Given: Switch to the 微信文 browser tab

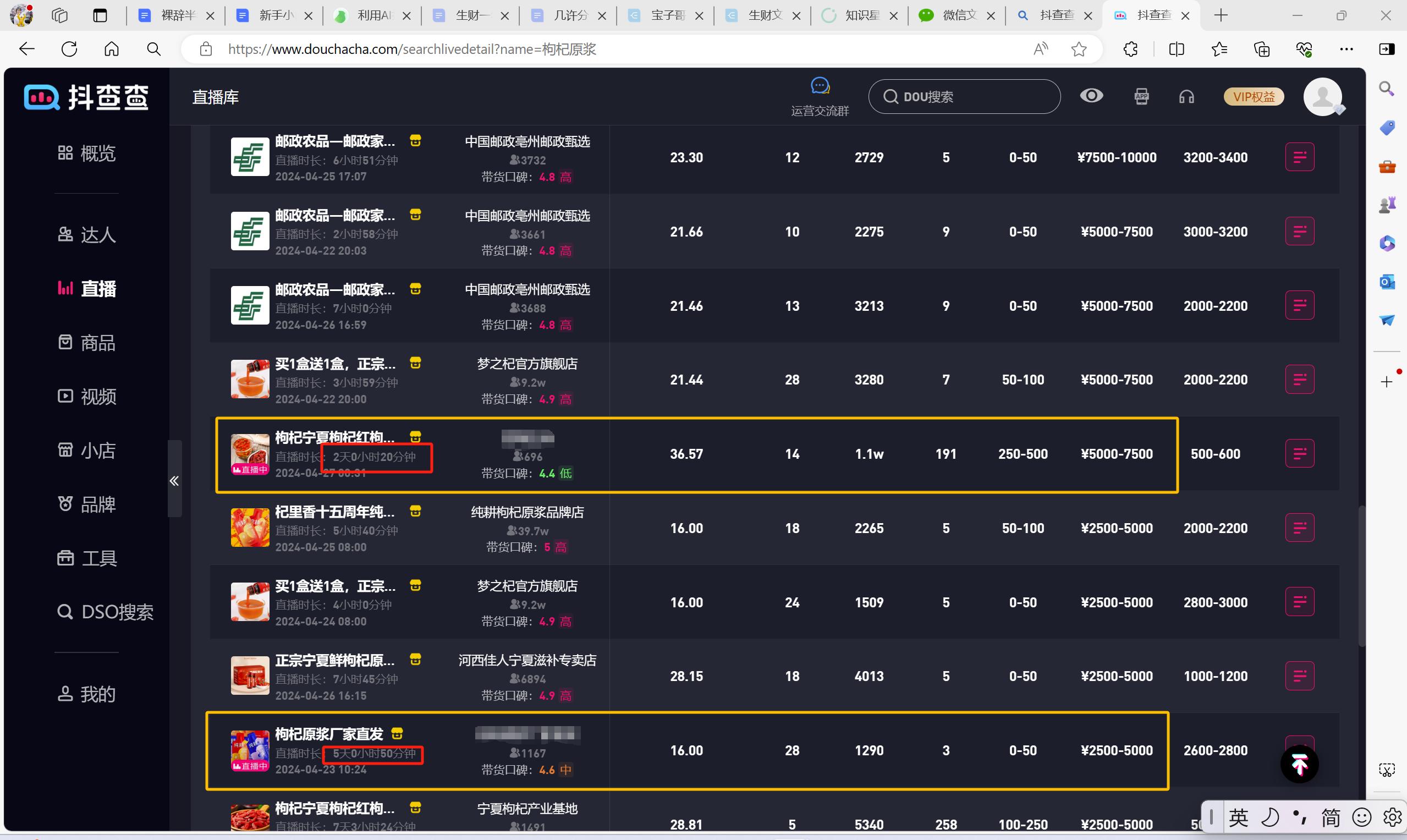Looking at the screenshot, I should point(958,15).
